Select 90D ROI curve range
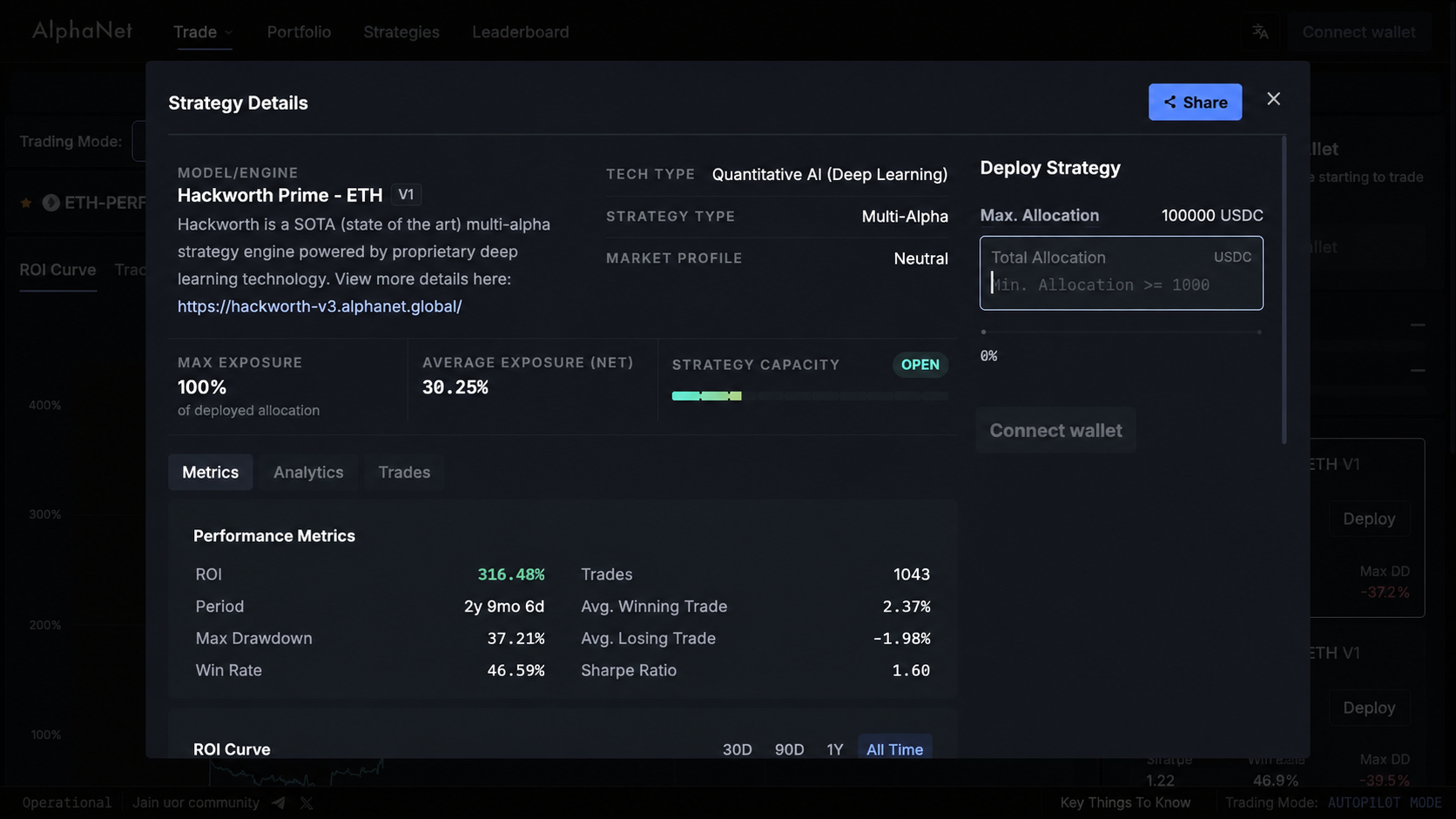 pyautogui.click(x=789, y=749)
